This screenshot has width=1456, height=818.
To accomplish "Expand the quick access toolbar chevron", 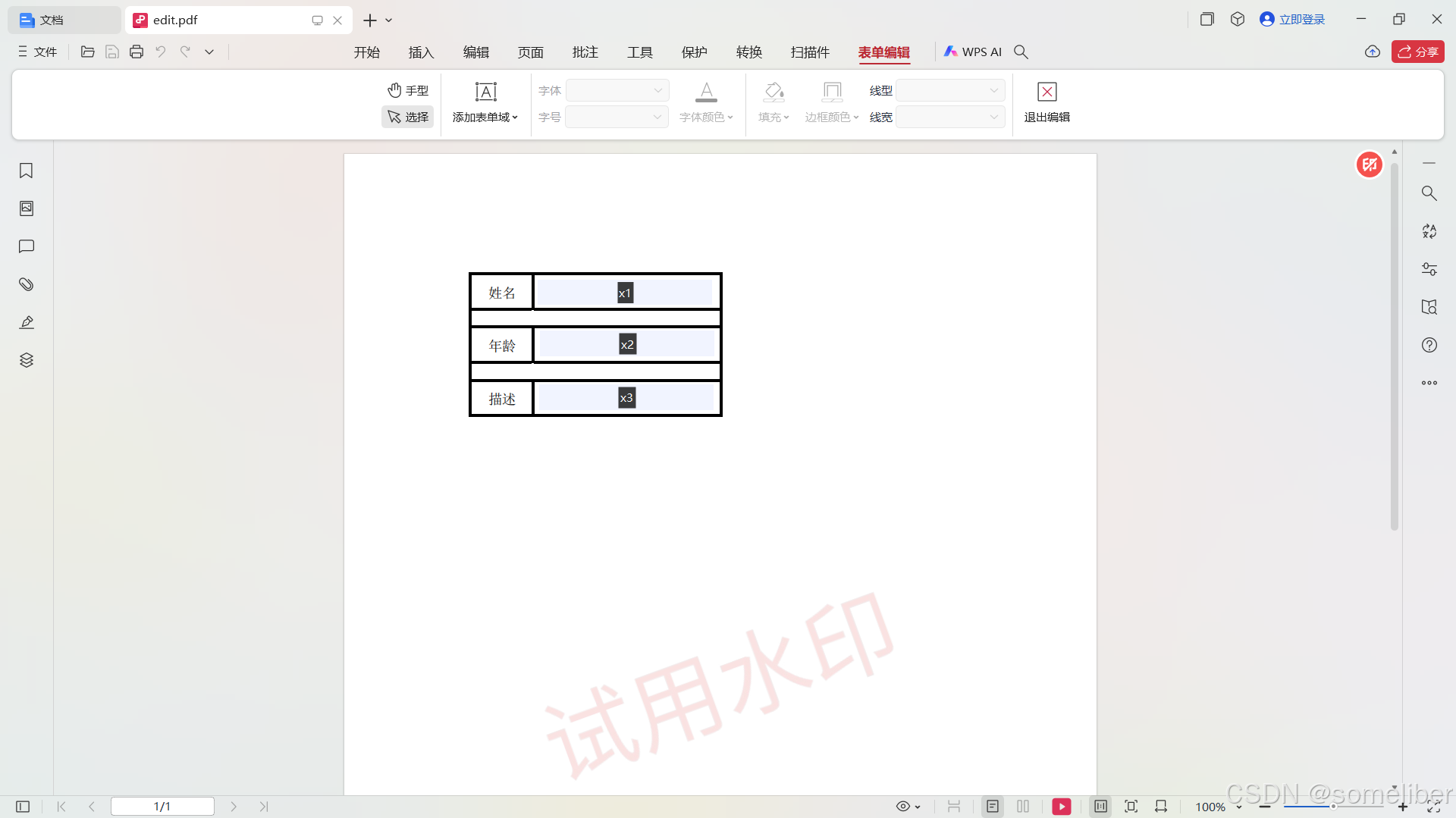I will 209,52.
